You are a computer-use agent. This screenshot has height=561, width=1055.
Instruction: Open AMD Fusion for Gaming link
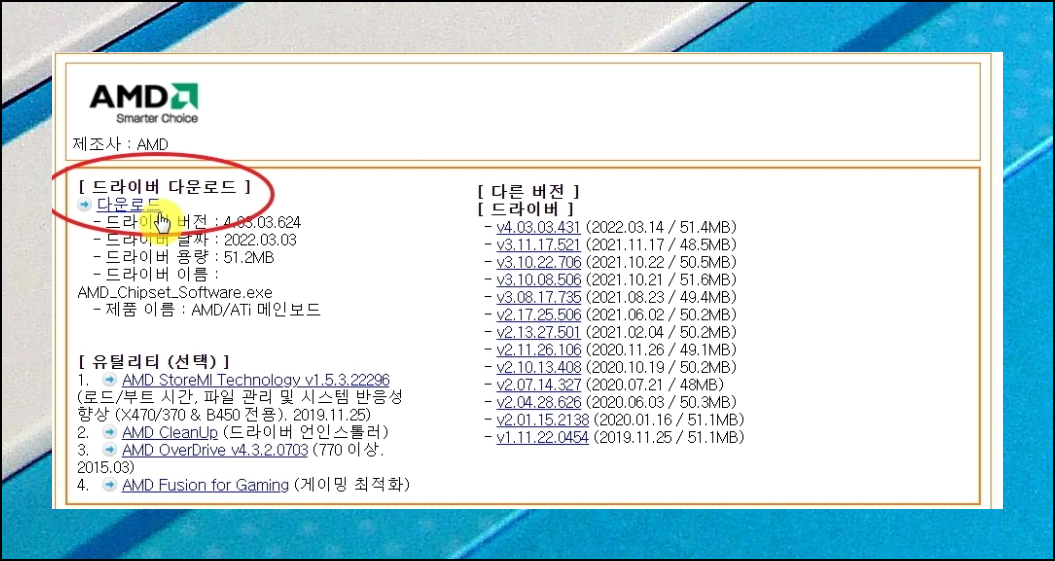205,485
